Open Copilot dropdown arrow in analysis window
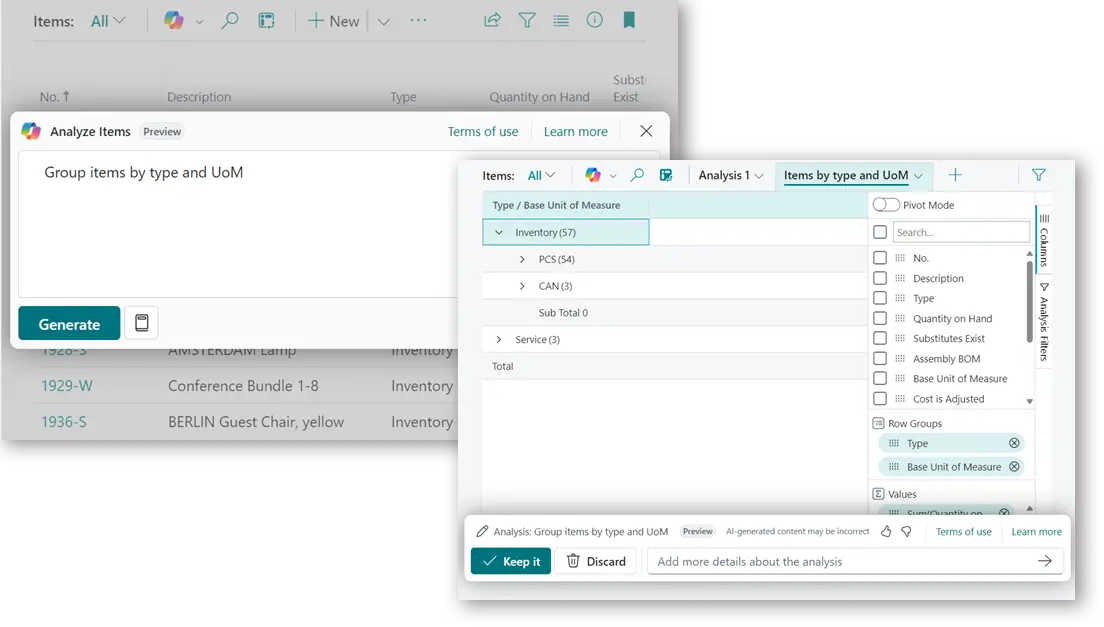 tap(613, 176)
